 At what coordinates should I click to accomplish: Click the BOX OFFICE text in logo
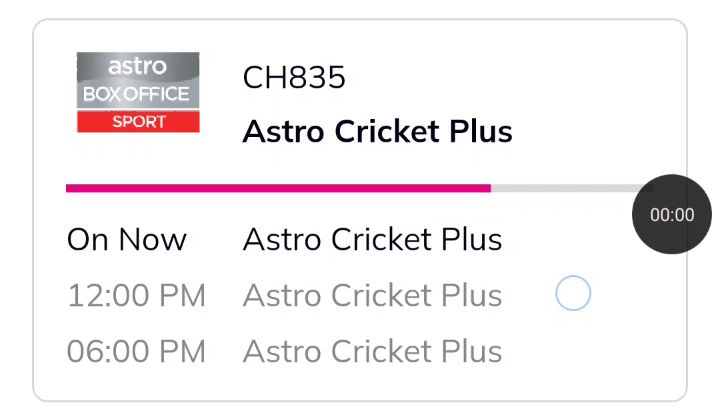[136, 94]
